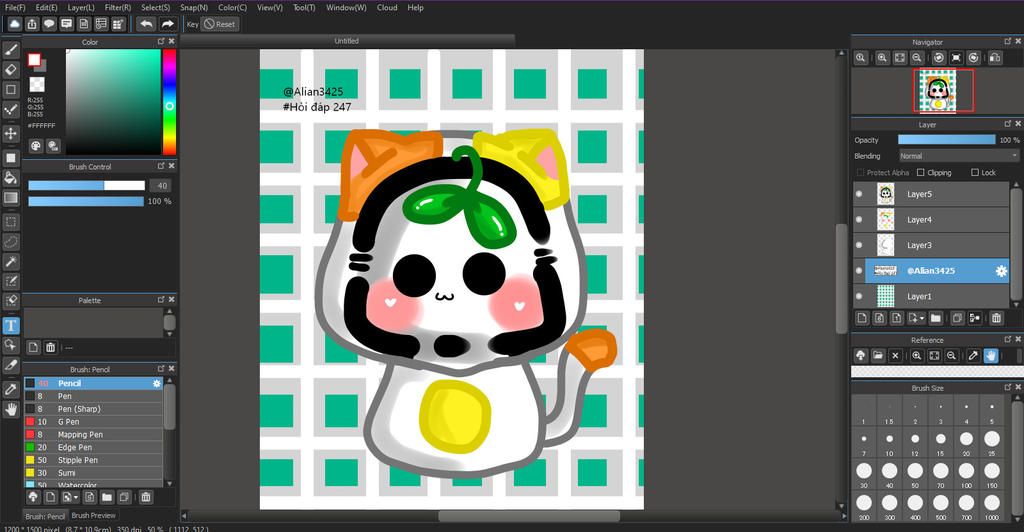Screen dimensions: 1024x532
Task: Delete the layer with Layer panel trash icon
Action: click(x=996, y=318)
